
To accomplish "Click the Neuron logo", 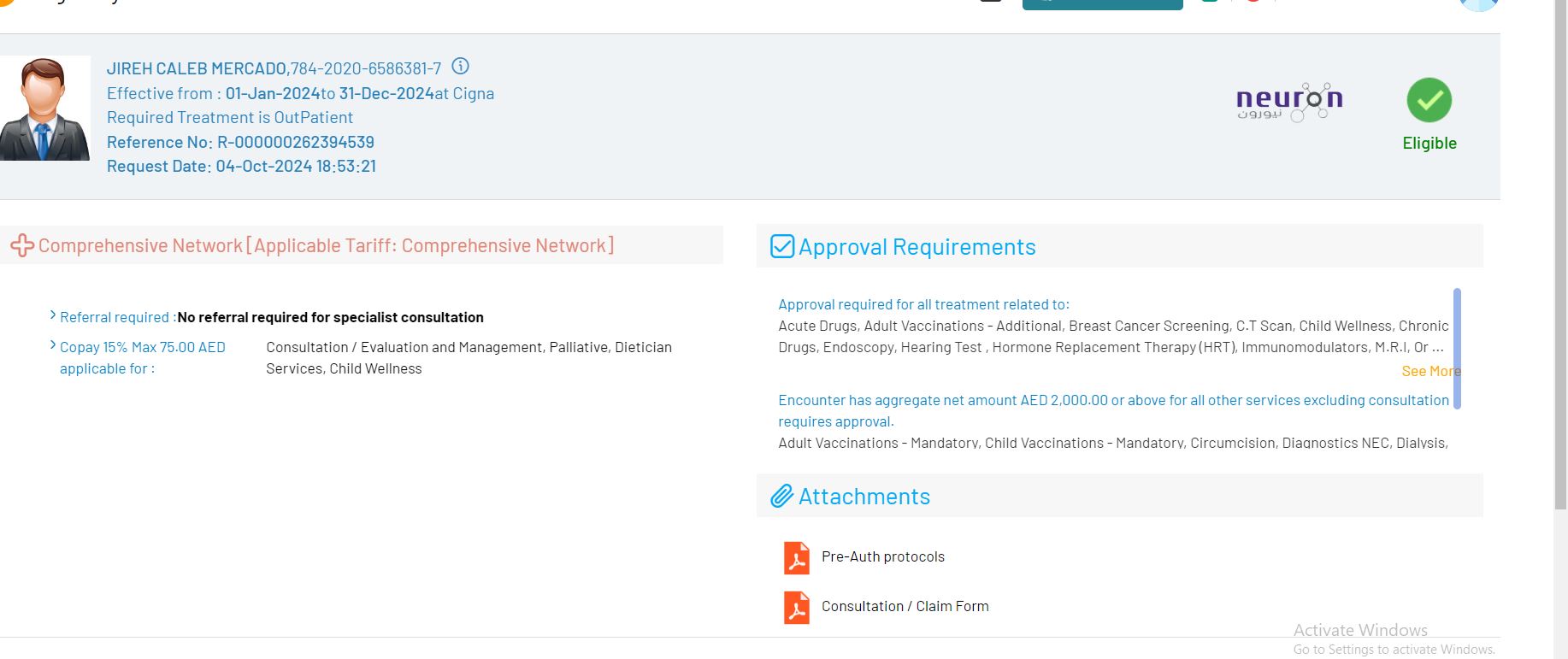I will click(1289, 103).
